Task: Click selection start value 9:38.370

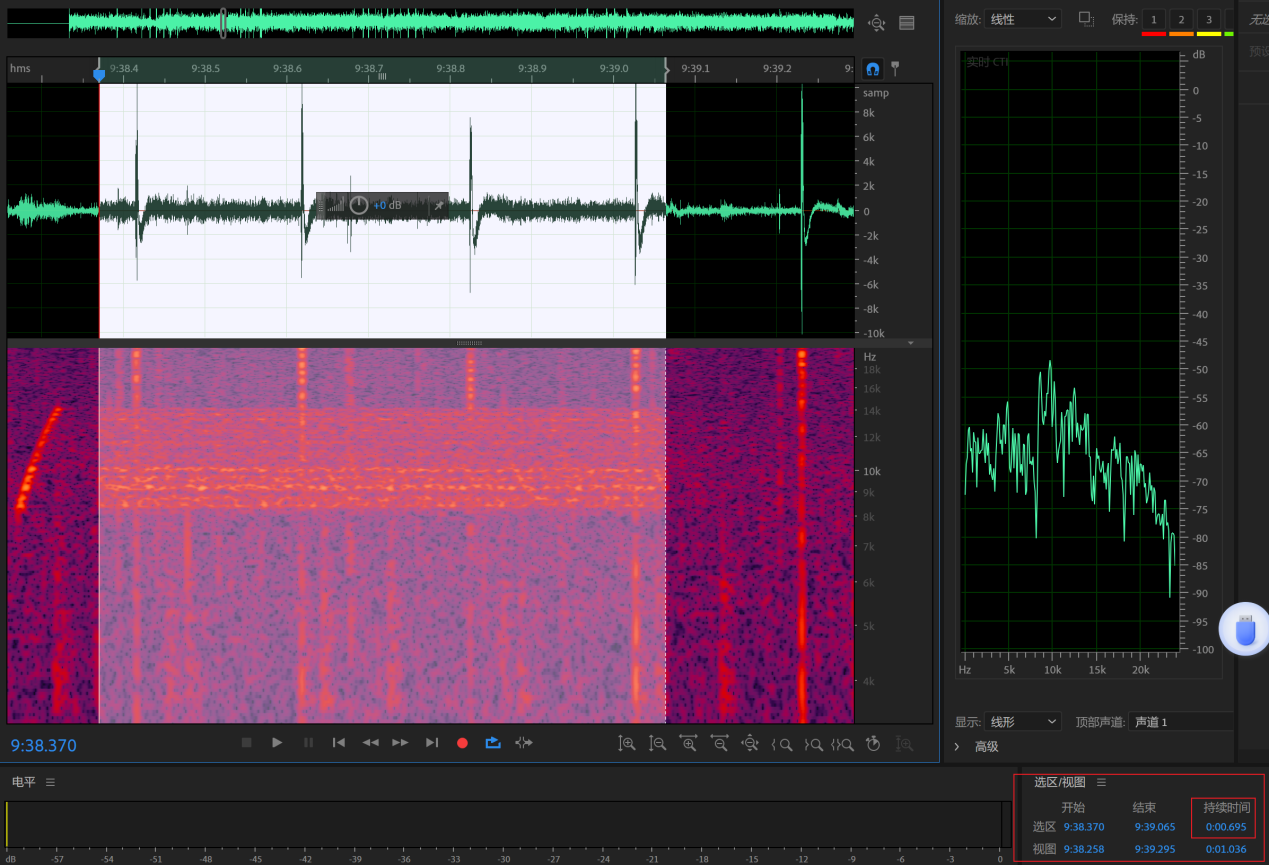Action: (1084, 827)
